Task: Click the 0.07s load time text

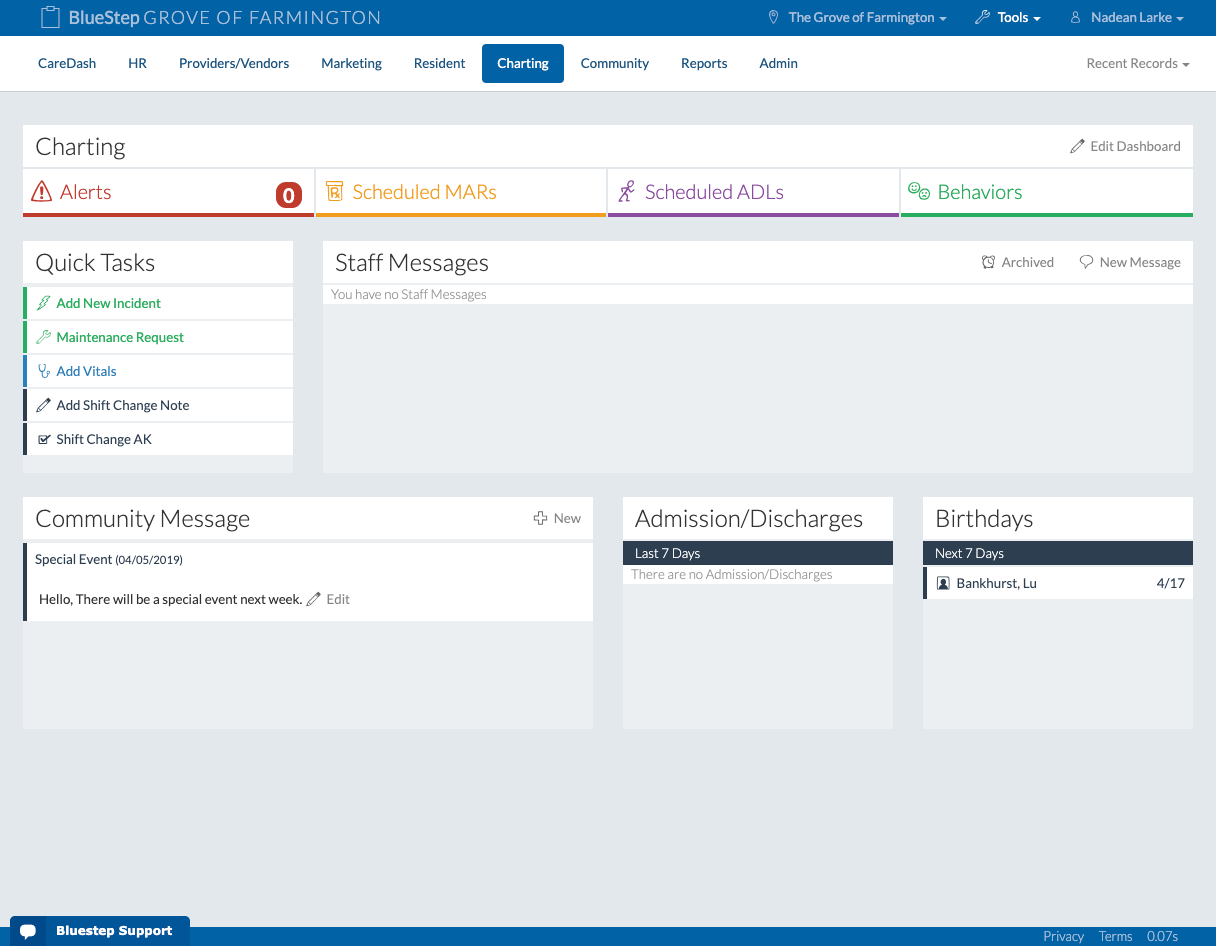Action: coord(1162,936)
